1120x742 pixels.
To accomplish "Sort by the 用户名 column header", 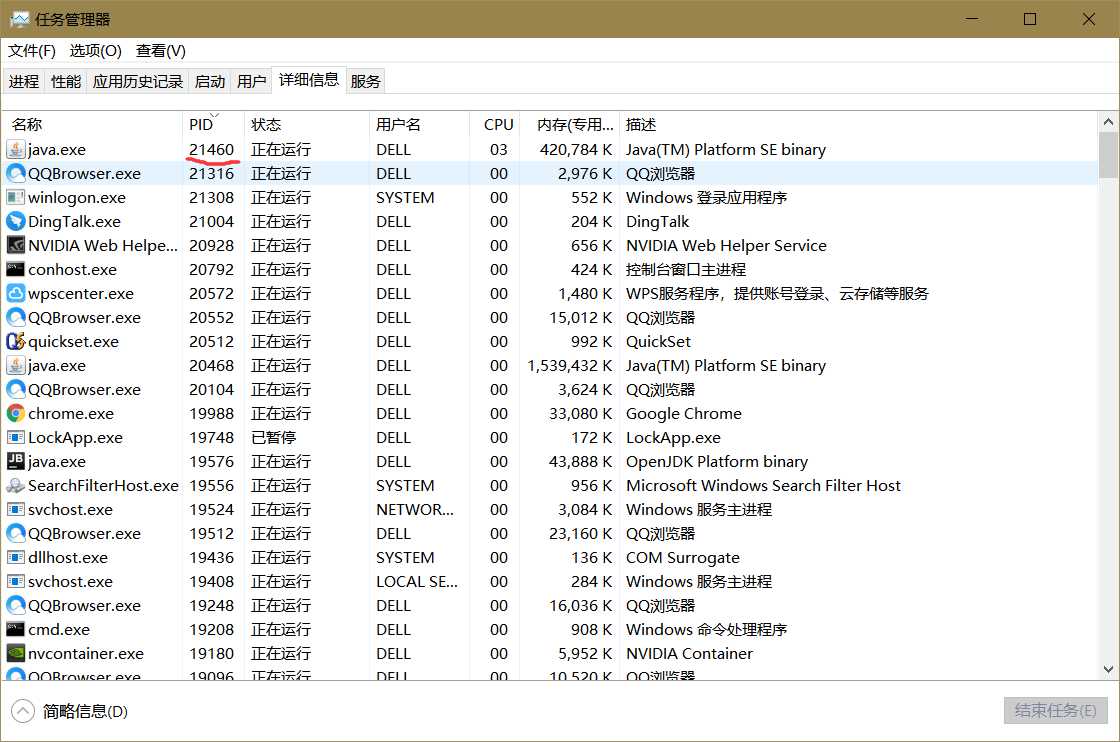I will tap(420, 124).
